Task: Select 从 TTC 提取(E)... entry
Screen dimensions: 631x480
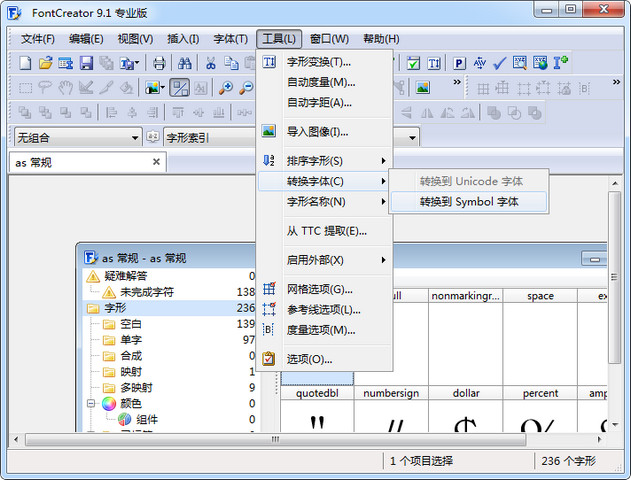Action: point(325,231)
